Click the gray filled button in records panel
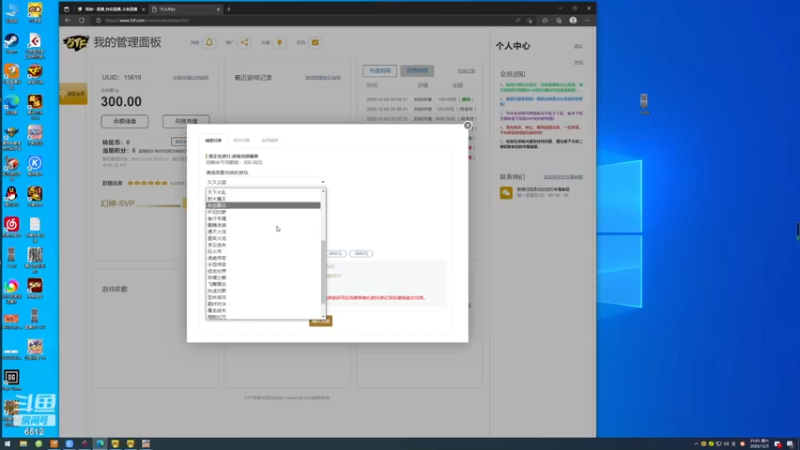The height and width of the screenshot is (450, 800). click(x=417, y=71)
